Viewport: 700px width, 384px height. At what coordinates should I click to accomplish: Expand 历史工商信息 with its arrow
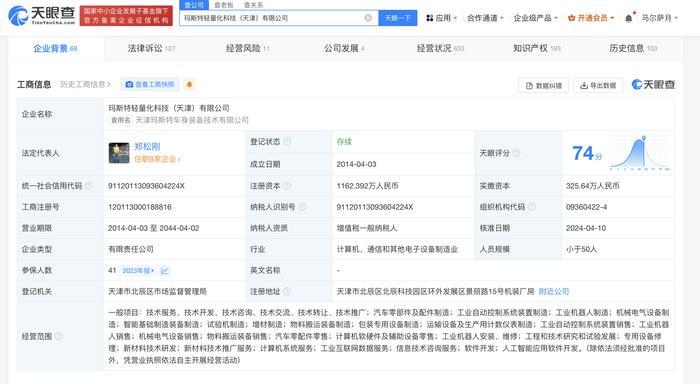85,84
